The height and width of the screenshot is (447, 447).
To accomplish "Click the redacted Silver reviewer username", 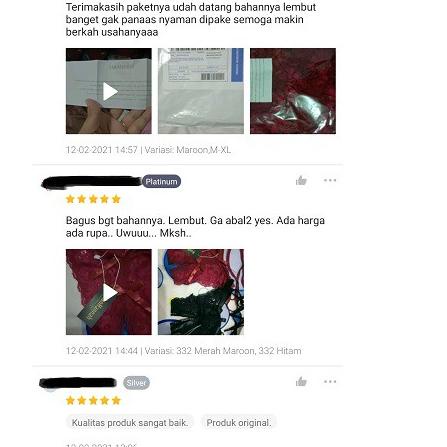I will [x=78, y=383].
